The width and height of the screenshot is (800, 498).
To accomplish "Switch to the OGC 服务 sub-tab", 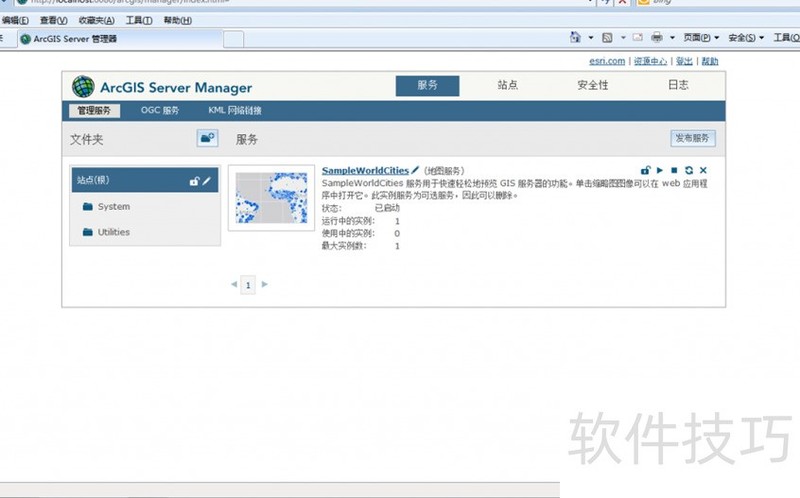I will tap(160, 111).
